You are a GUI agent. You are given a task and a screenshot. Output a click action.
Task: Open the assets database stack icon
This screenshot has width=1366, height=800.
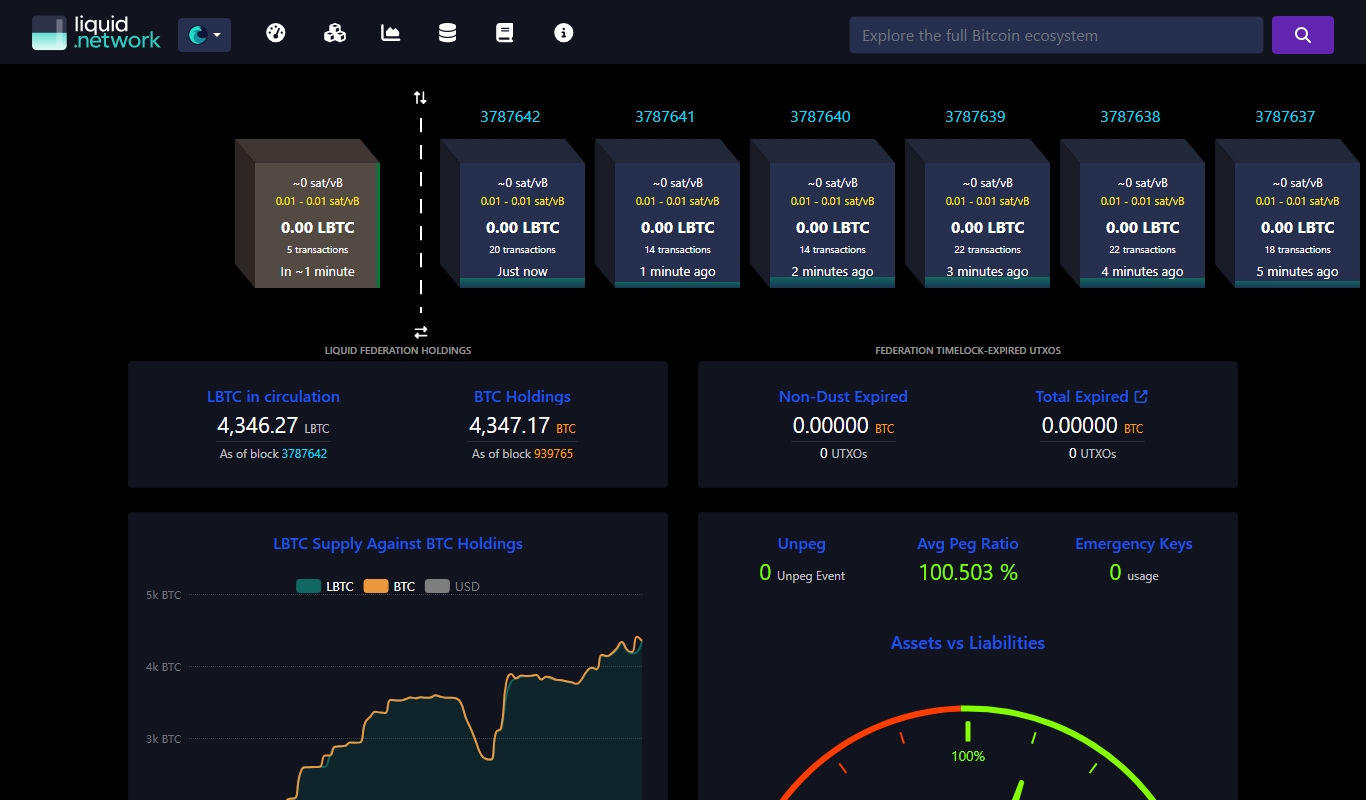(x=447, y=33)
